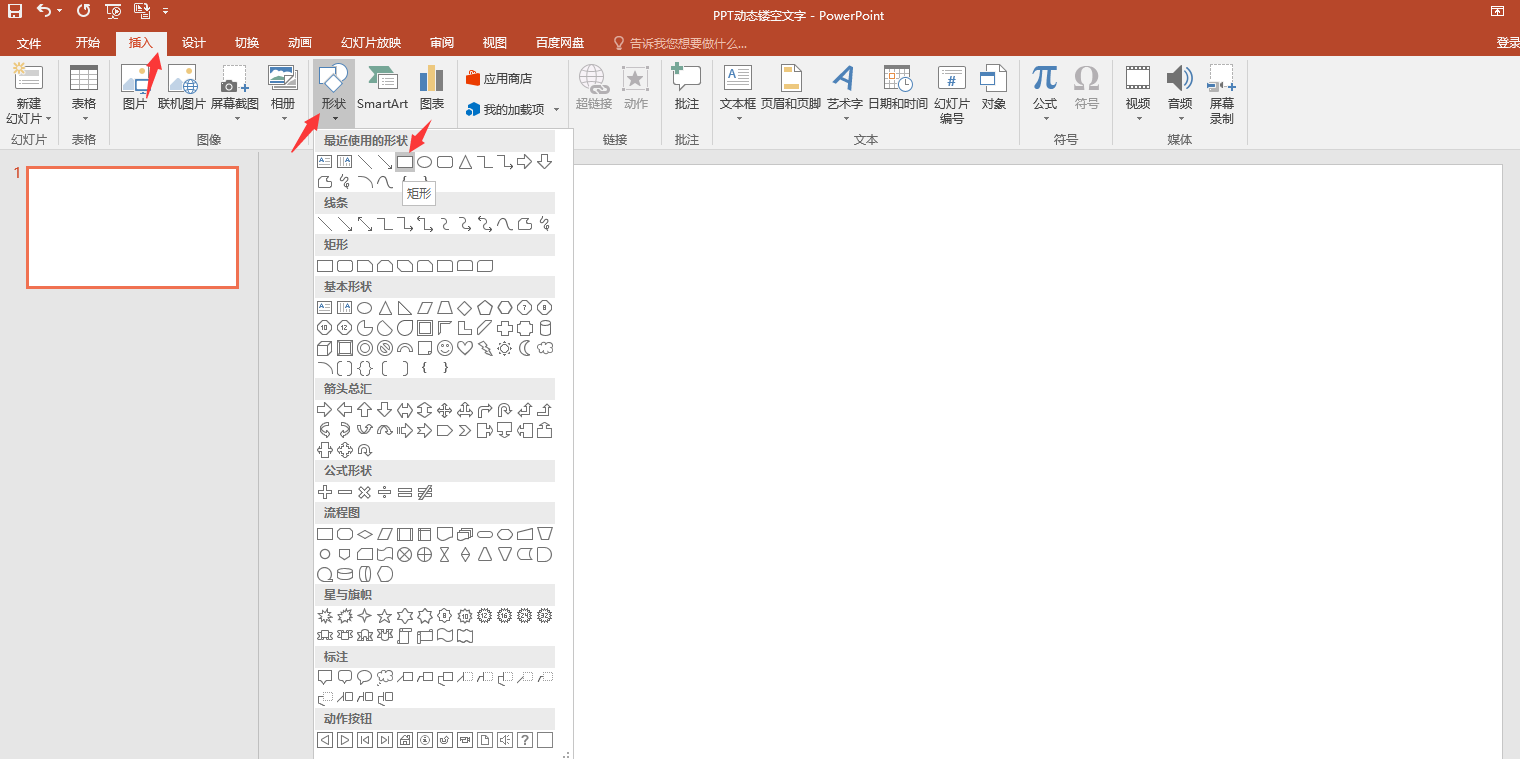
Task: Select the diamond shape in basic shapes
Action: (465, 308)
